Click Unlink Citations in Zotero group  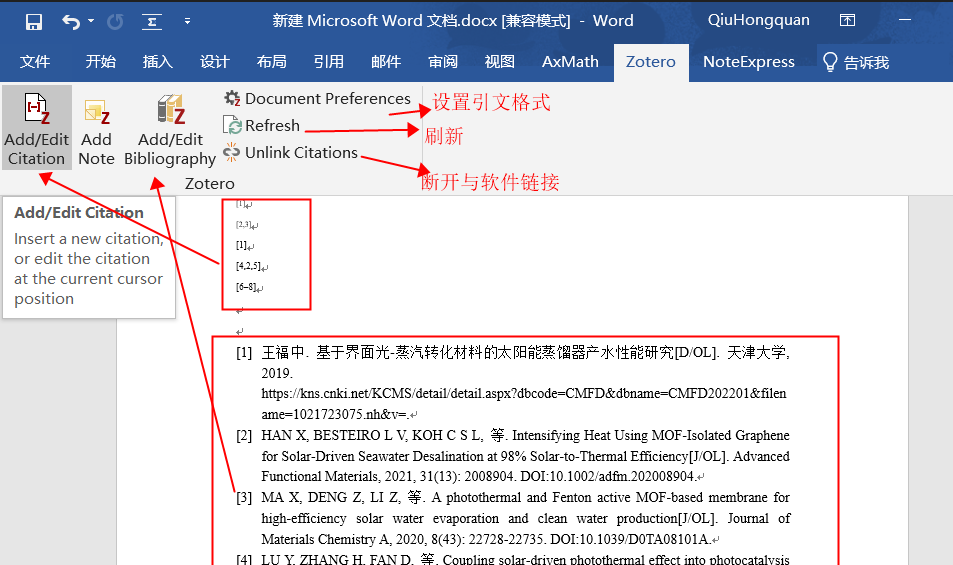(x=291, y=152)
